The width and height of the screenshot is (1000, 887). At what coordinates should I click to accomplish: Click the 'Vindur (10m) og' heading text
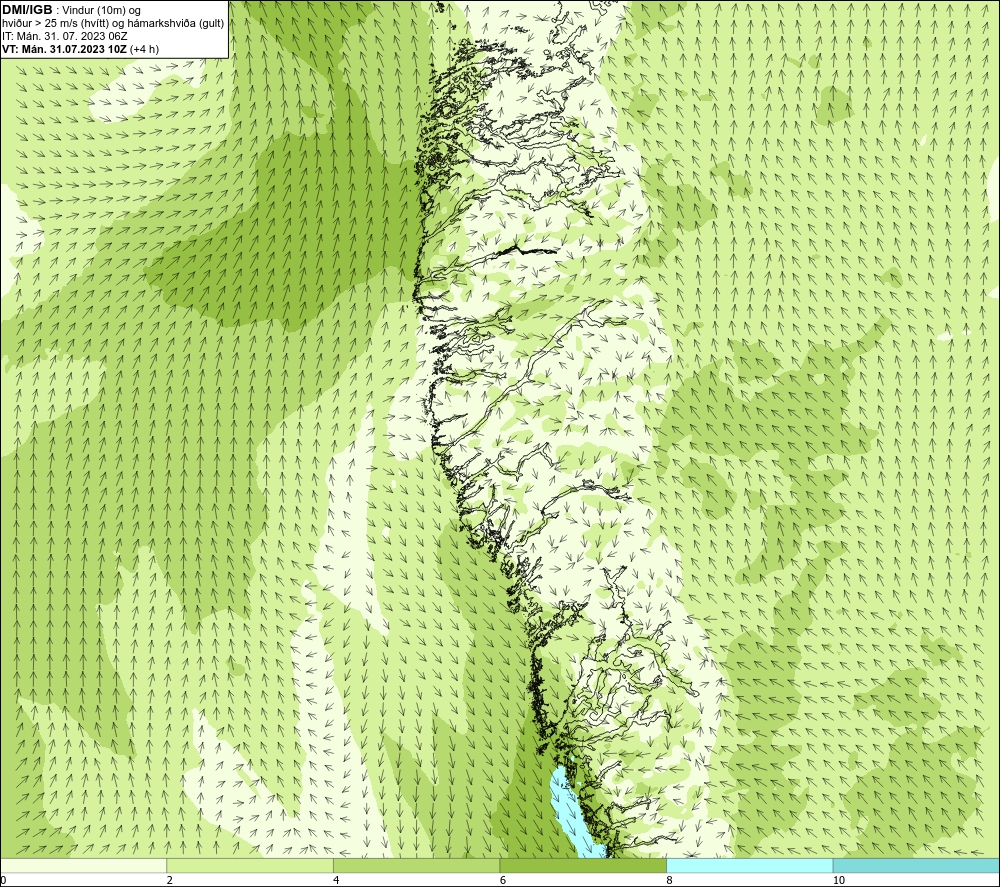[102, 10]
